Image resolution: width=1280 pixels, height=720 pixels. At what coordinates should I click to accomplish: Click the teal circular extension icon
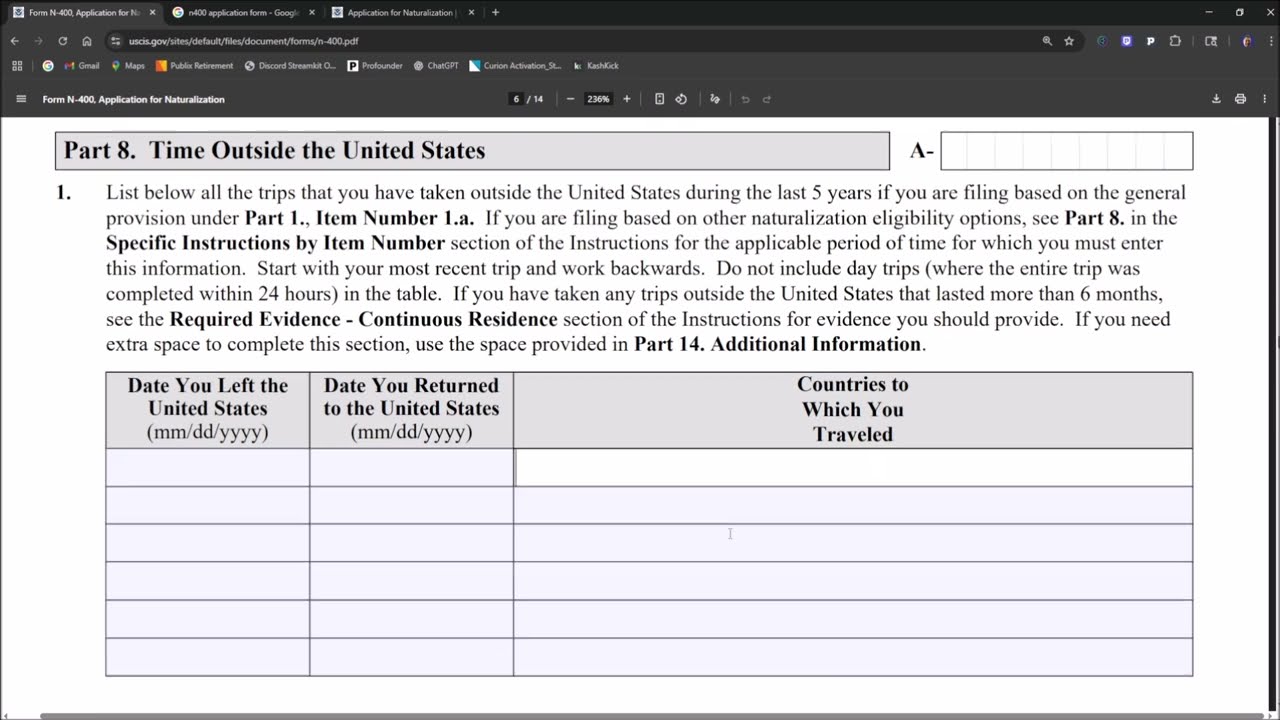coord(1102,41)
